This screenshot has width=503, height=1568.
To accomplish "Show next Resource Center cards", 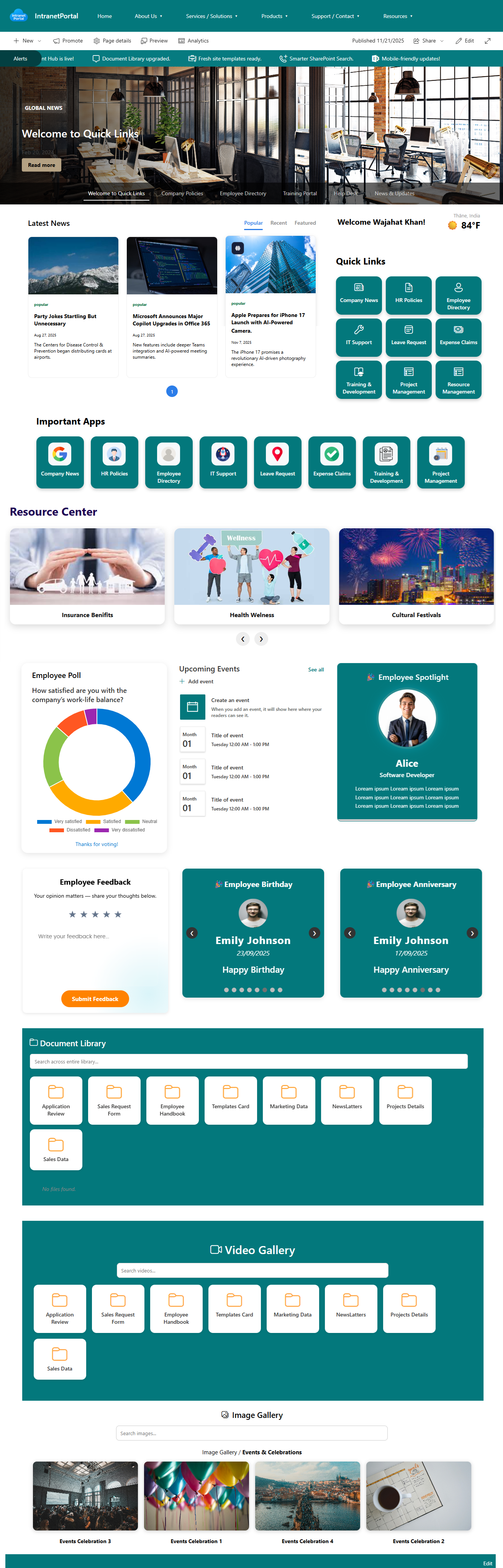I will (x=261, y=639).
